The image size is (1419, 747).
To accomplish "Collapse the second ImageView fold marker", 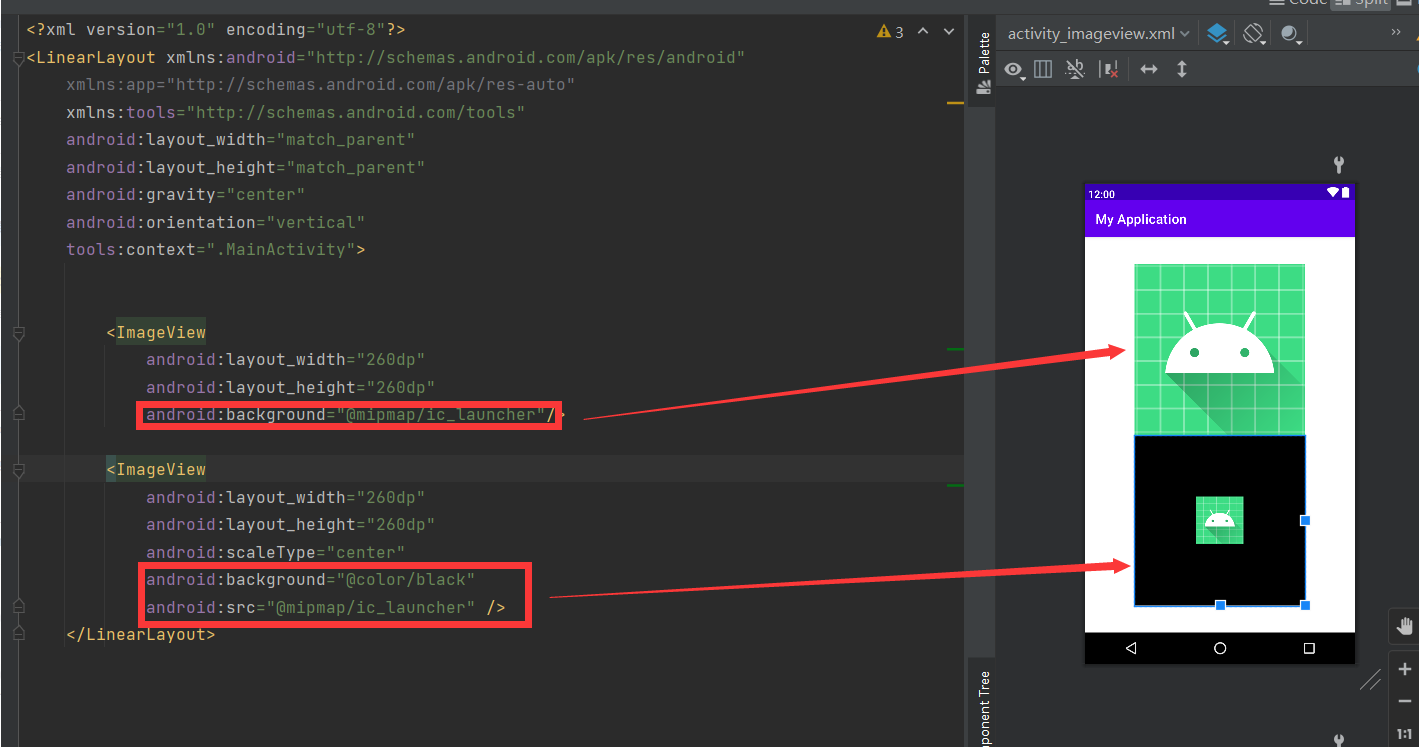I will tap(18, 471).
